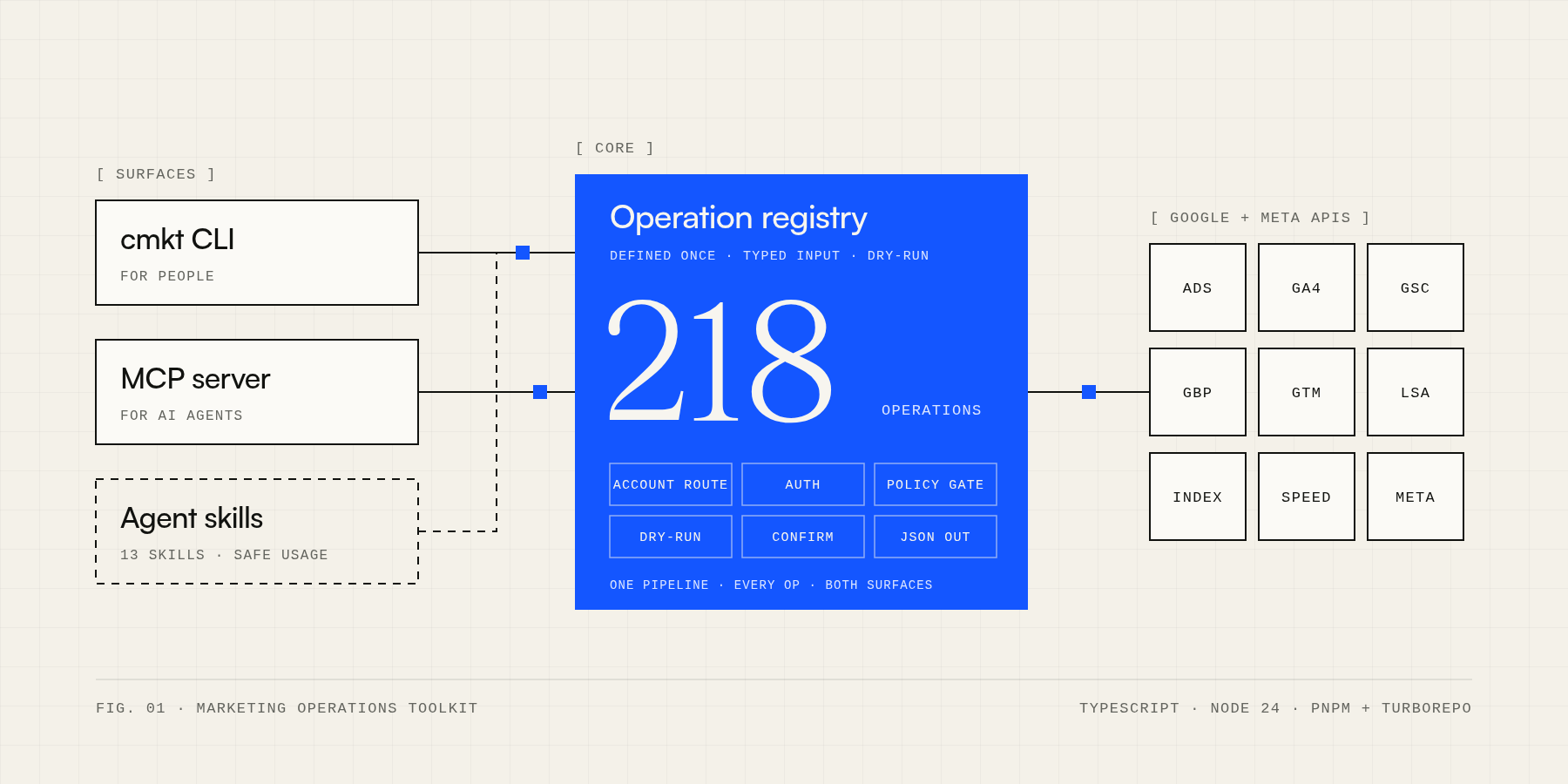Viewport: 1568px width, 784px height.
Task: Click the INDEX API tile
Action: pyautogui.click(x=1198, y=497)
